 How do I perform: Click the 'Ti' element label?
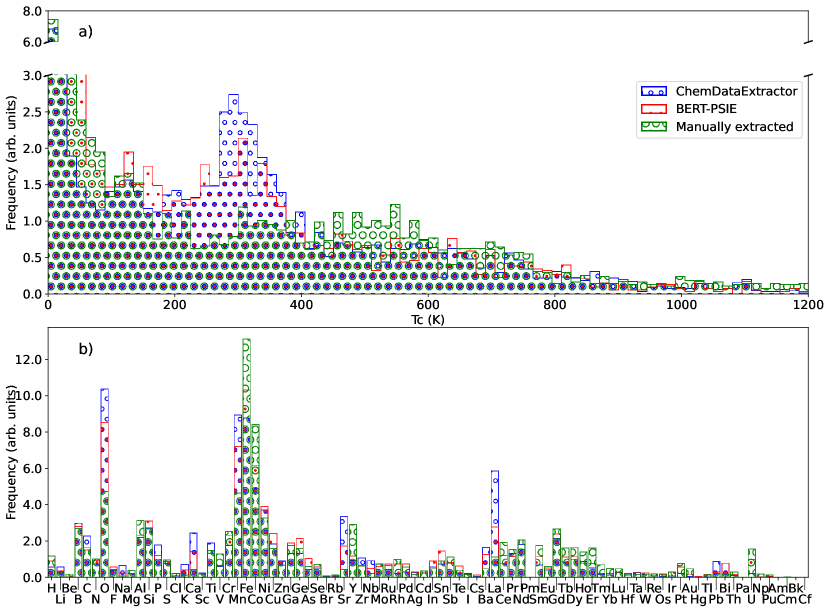point(211,588)
